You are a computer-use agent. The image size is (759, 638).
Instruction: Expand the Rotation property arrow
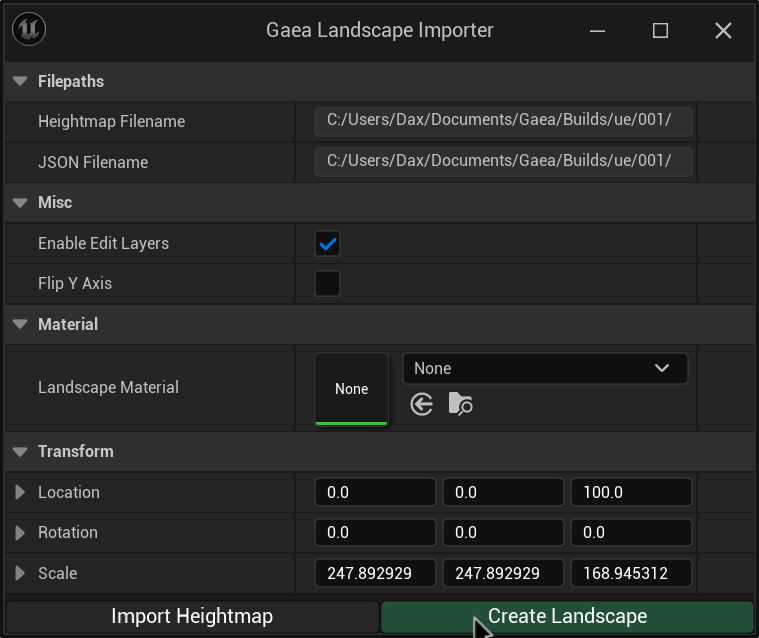20,533
